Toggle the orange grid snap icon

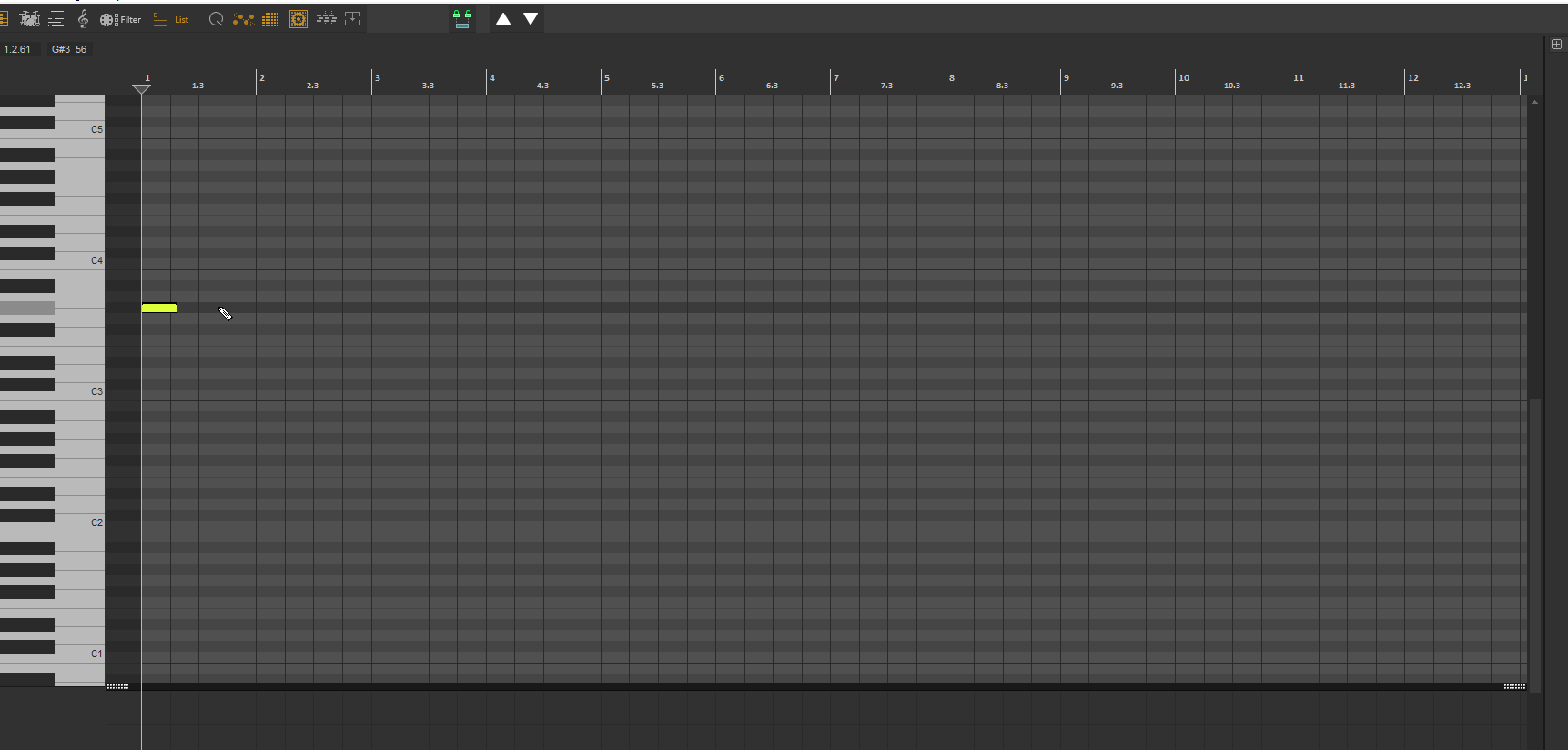click(270, 20)
